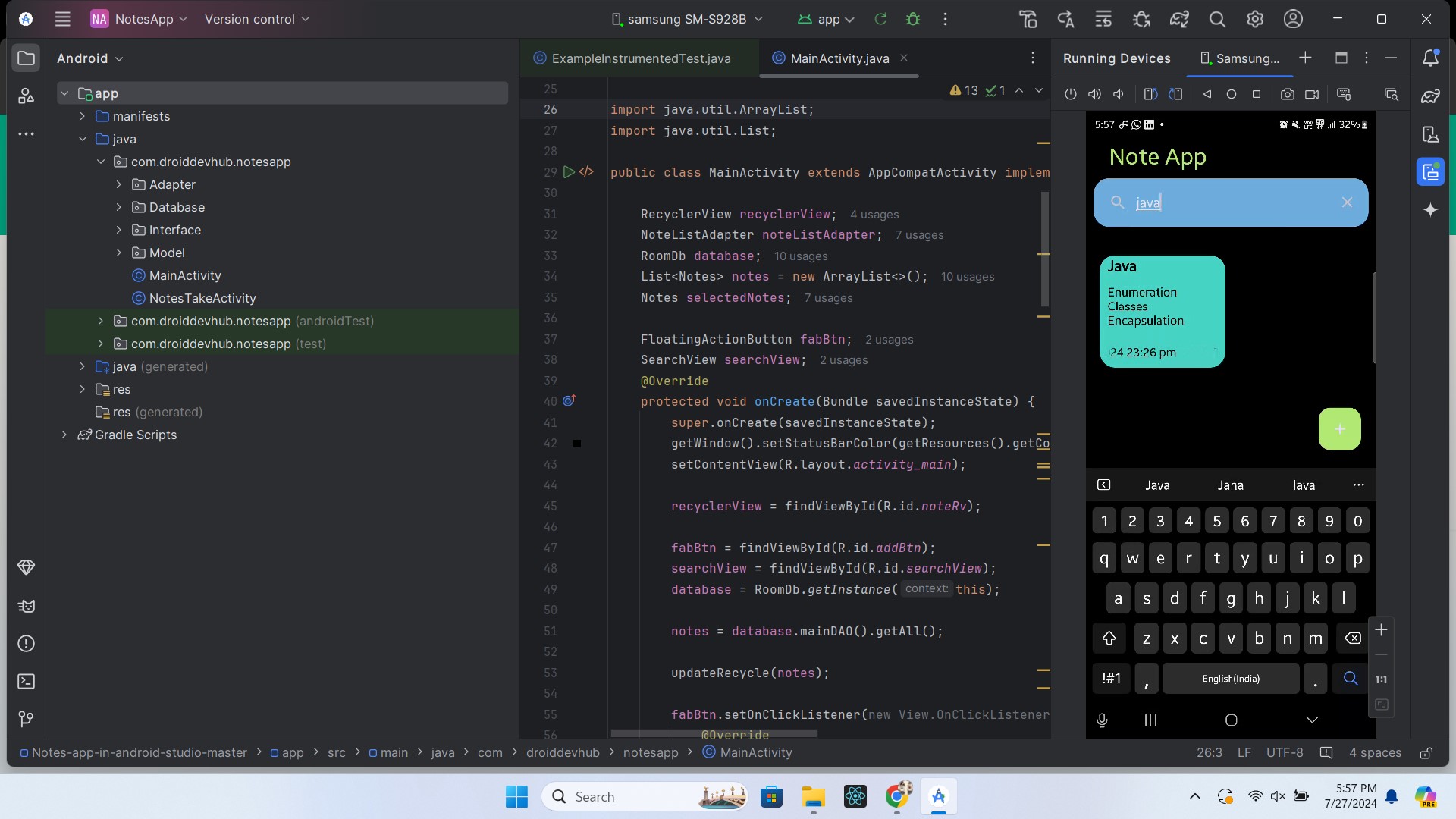Open the Logcat tool window
Screen dimensions: 1456x819
(x=26, y=606)
